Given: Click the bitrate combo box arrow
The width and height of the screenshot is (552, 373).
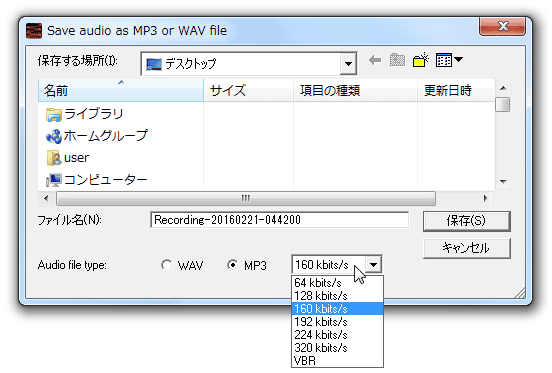Looking at the screenshot, I should point(374,264).
